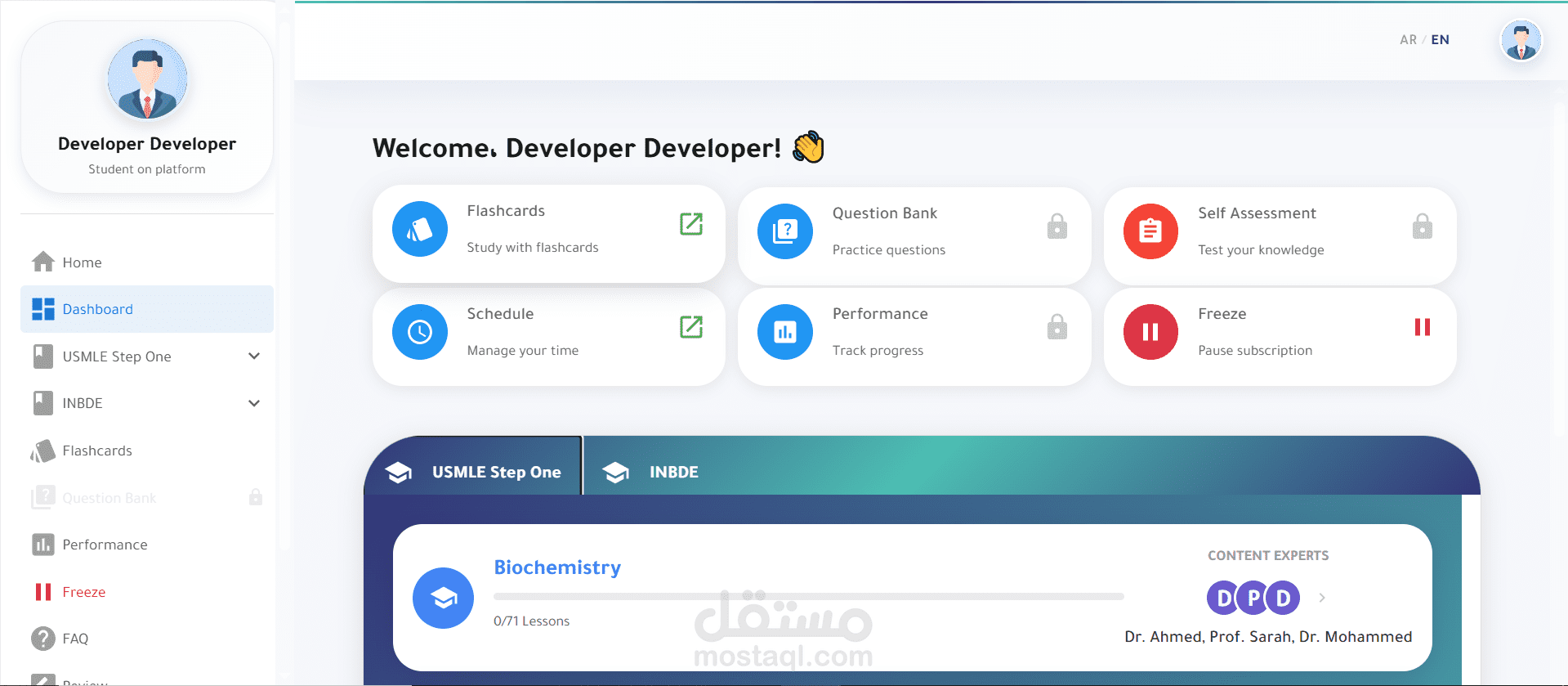
Task: Click the Home house icon in sidebar
Action: pos(43,262)
